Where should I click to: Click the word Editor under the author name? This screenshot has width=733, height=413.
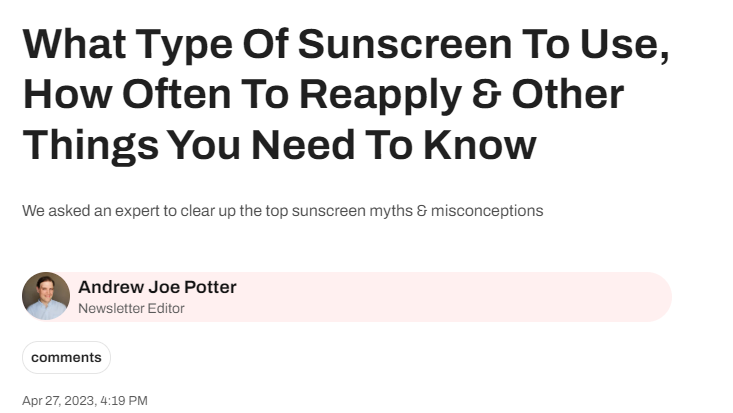click(x=165, y=308)
